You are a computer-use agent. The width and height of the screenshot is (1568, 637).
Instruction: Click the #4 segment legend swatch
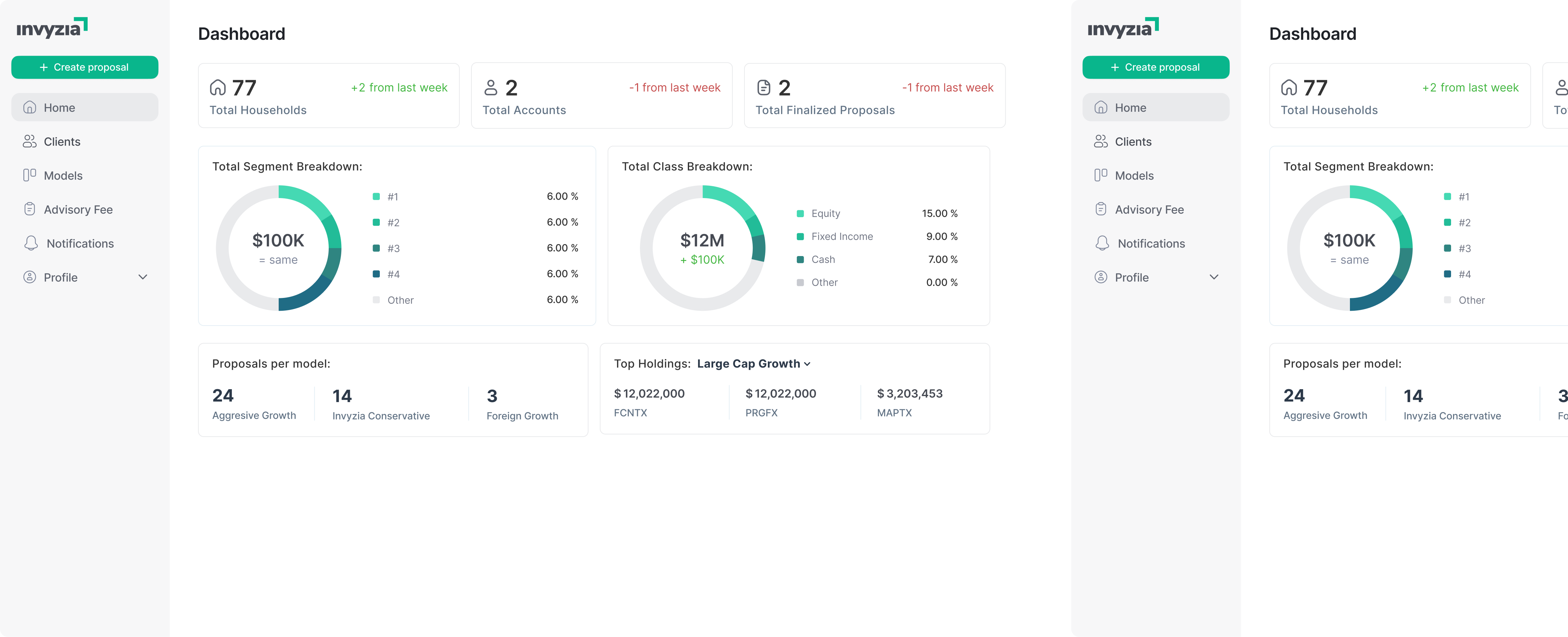click(376, 274)
